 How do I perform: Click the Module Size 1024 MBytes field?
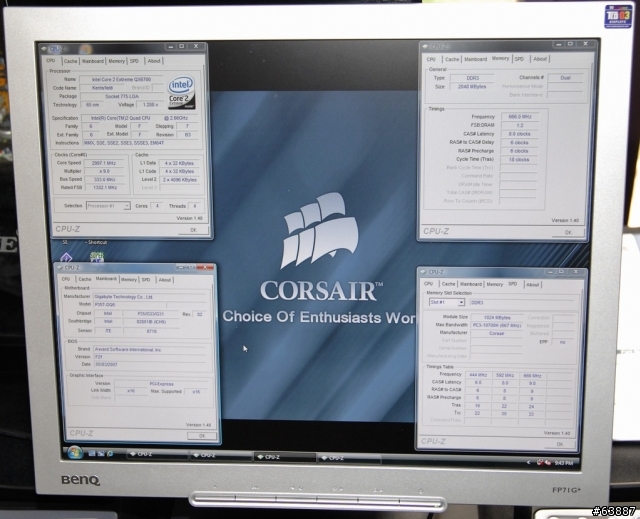pos(497,317)
